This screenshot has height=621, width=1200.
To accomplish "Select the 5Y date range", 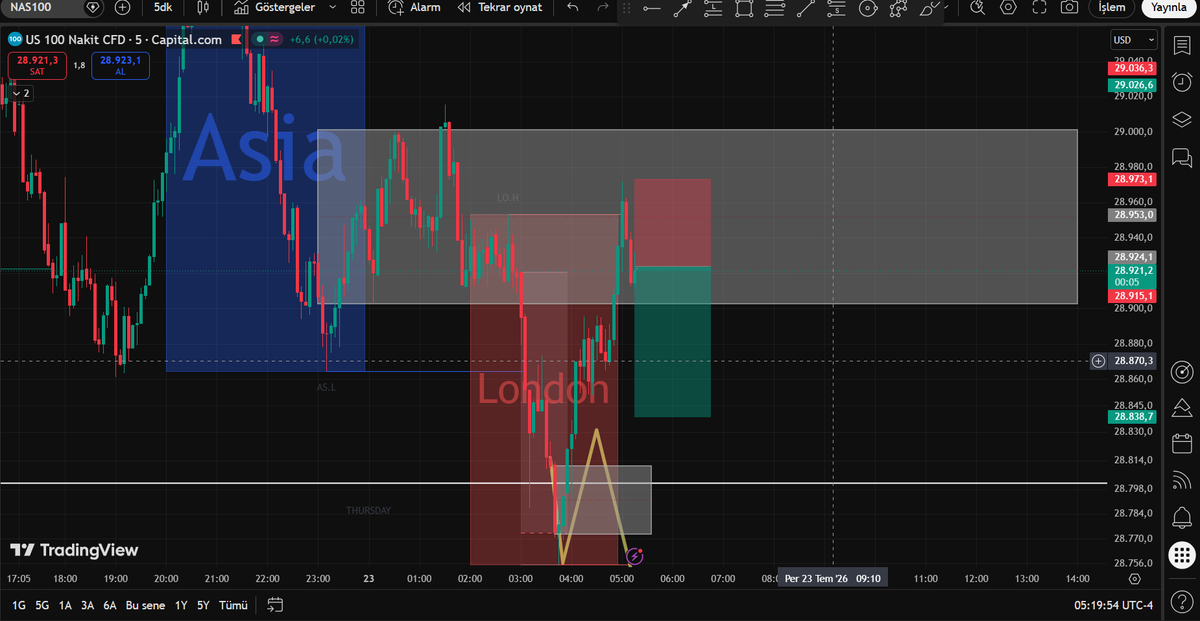I will click(x=203, y=605).
